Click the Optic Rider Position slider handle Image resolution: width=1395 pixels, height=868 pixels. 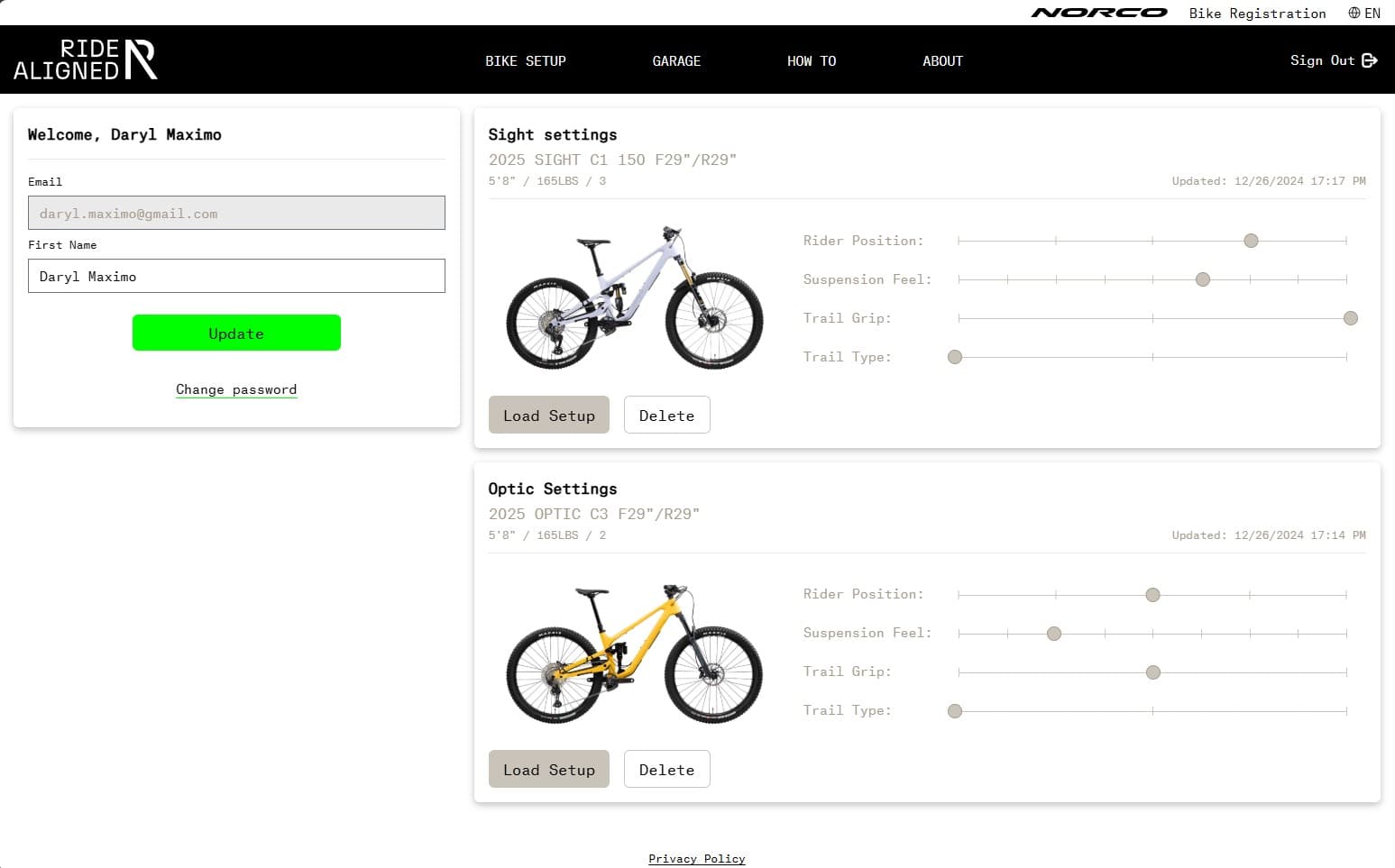[x=1152, y=595]
